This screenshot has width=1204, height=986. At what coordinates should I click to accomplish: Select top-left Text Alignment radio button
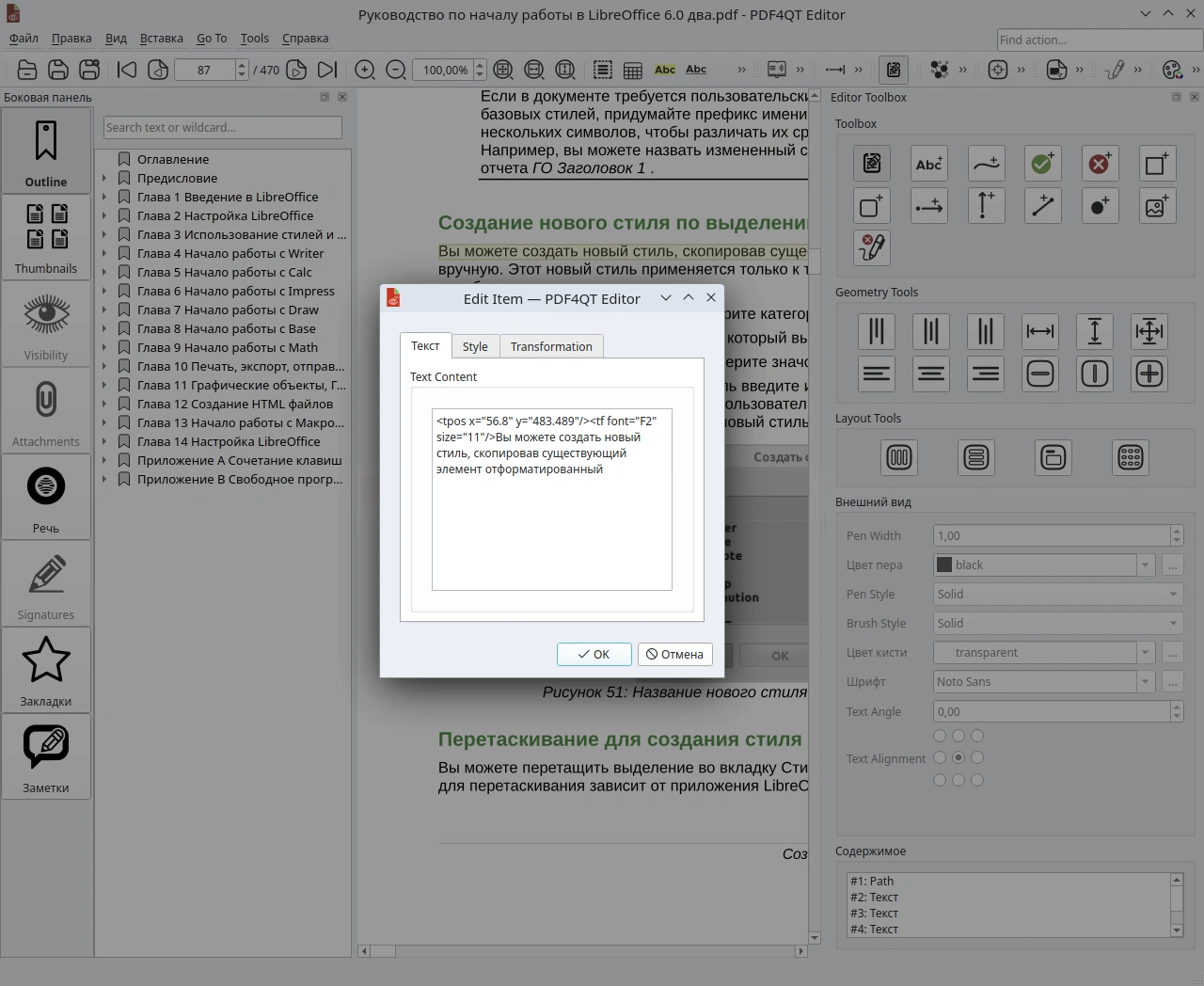click(x=940, y=736)
